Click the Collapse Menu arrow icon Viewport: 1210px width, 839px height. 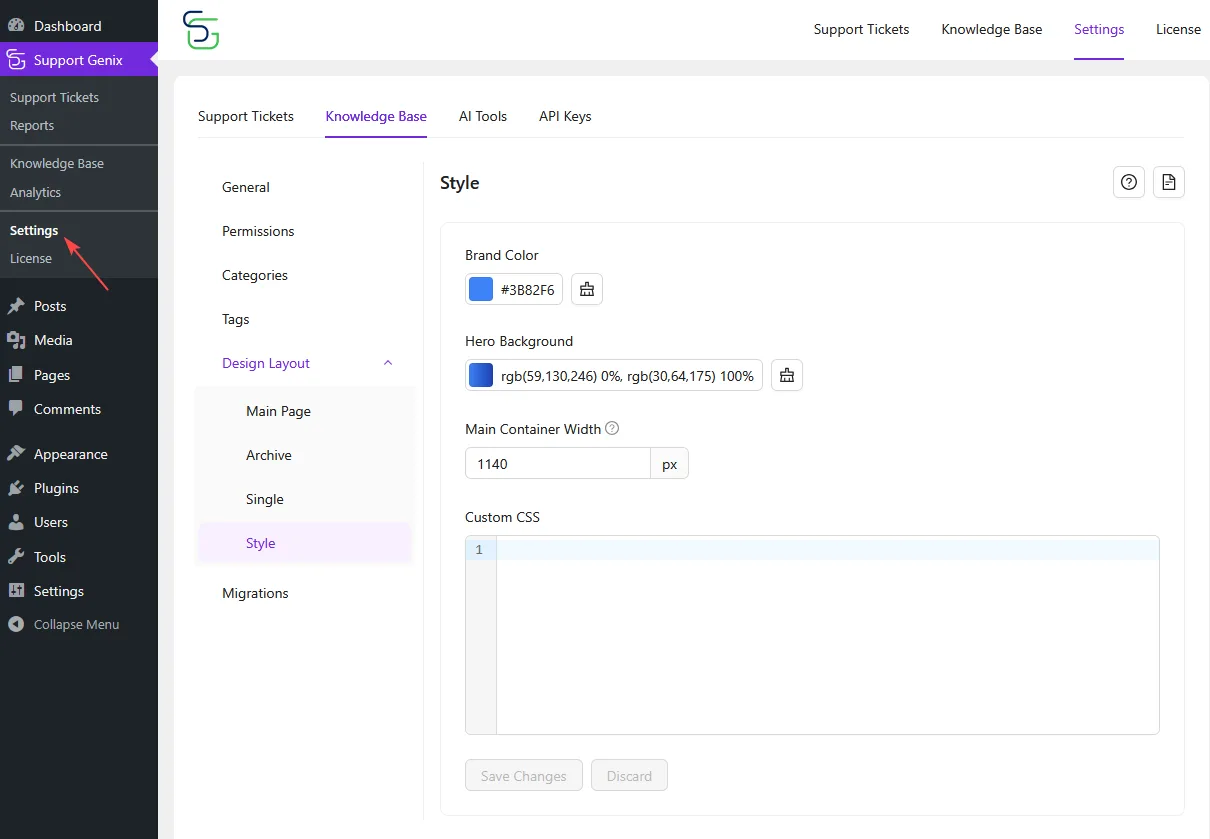click(x=15, y=624)
